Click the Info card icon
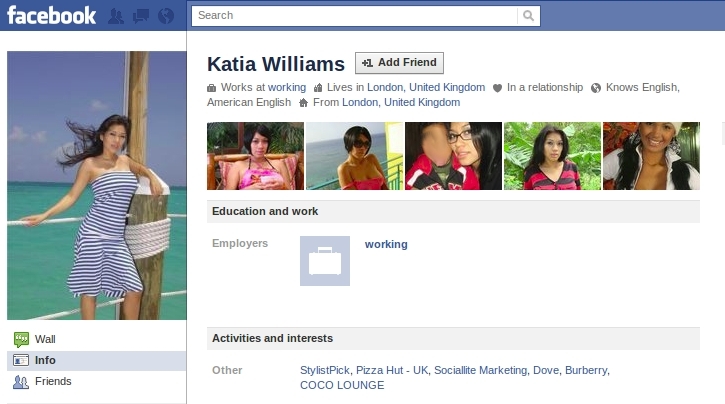This screenshot has width=725, height=404. pyautogui.click(x=21, y=360)
